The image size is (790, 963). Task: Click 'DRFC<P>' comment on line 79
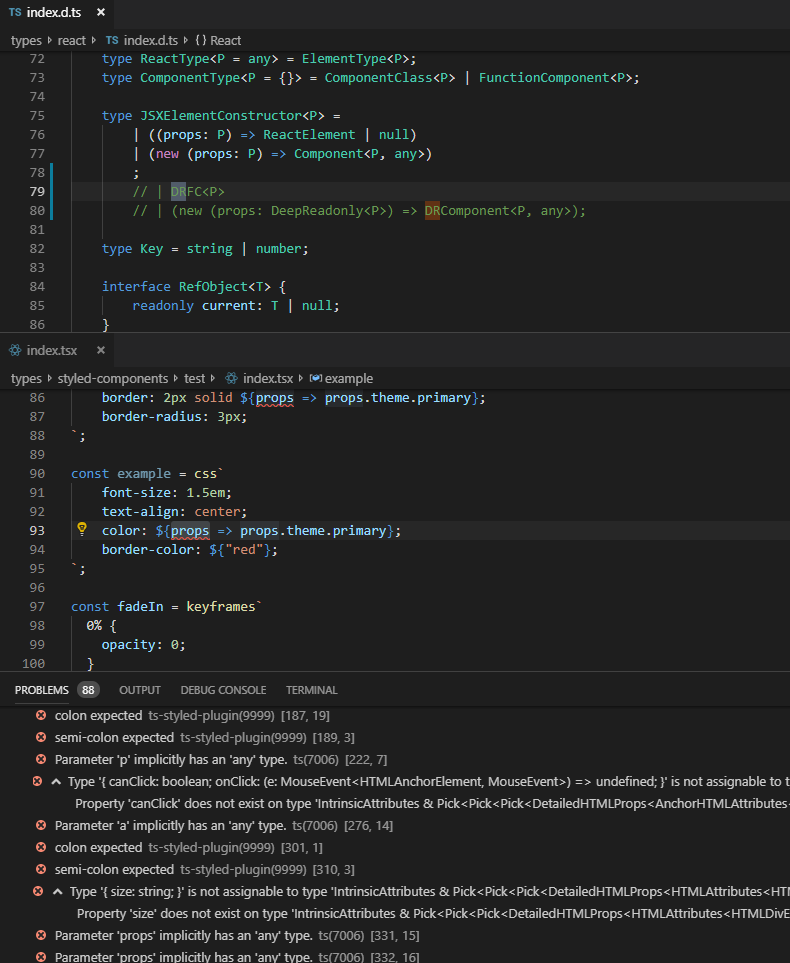[198, 192]
